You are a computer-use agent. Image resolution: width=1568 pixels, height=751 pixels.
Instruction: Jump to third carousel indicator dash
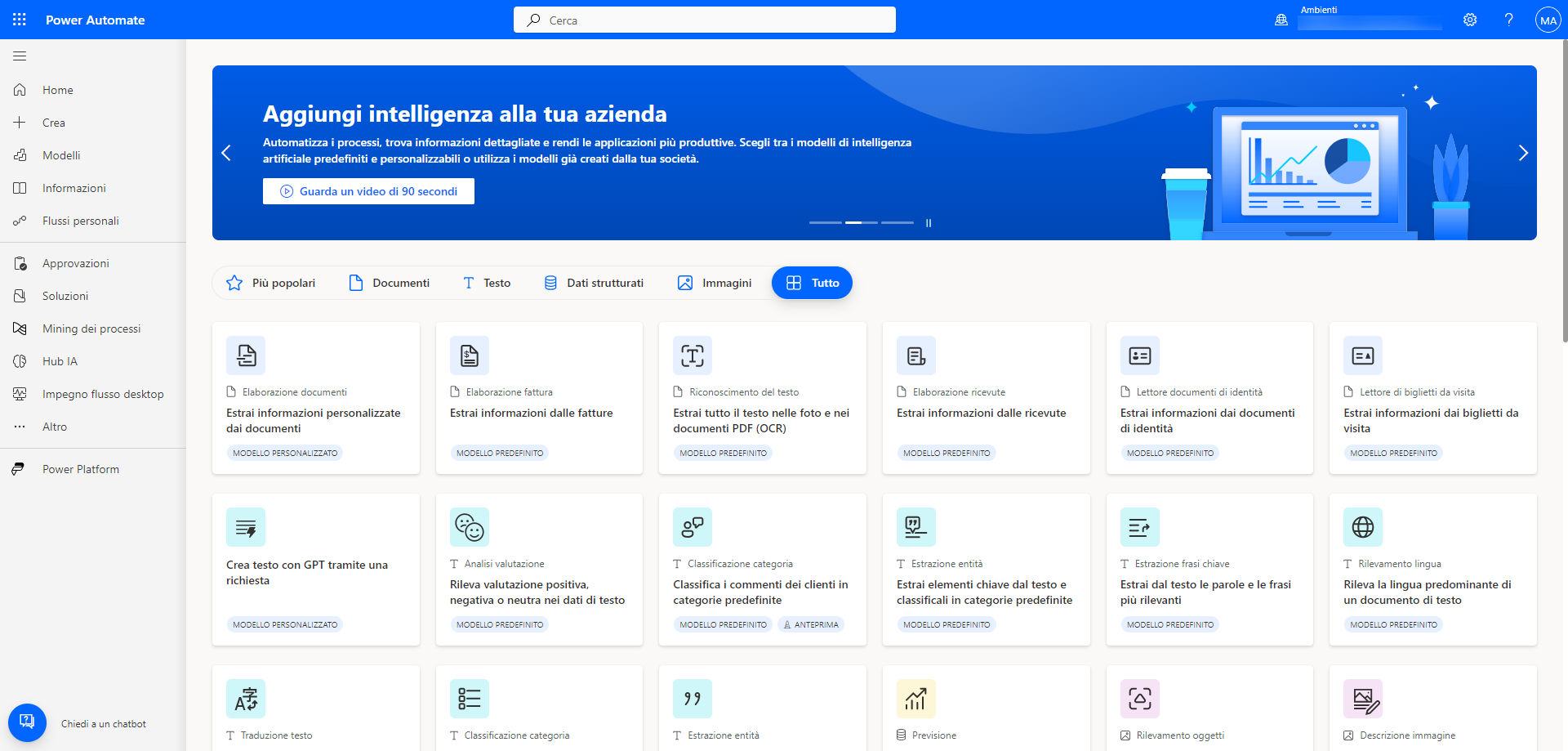pyautogui.click(x=898, y=222)
